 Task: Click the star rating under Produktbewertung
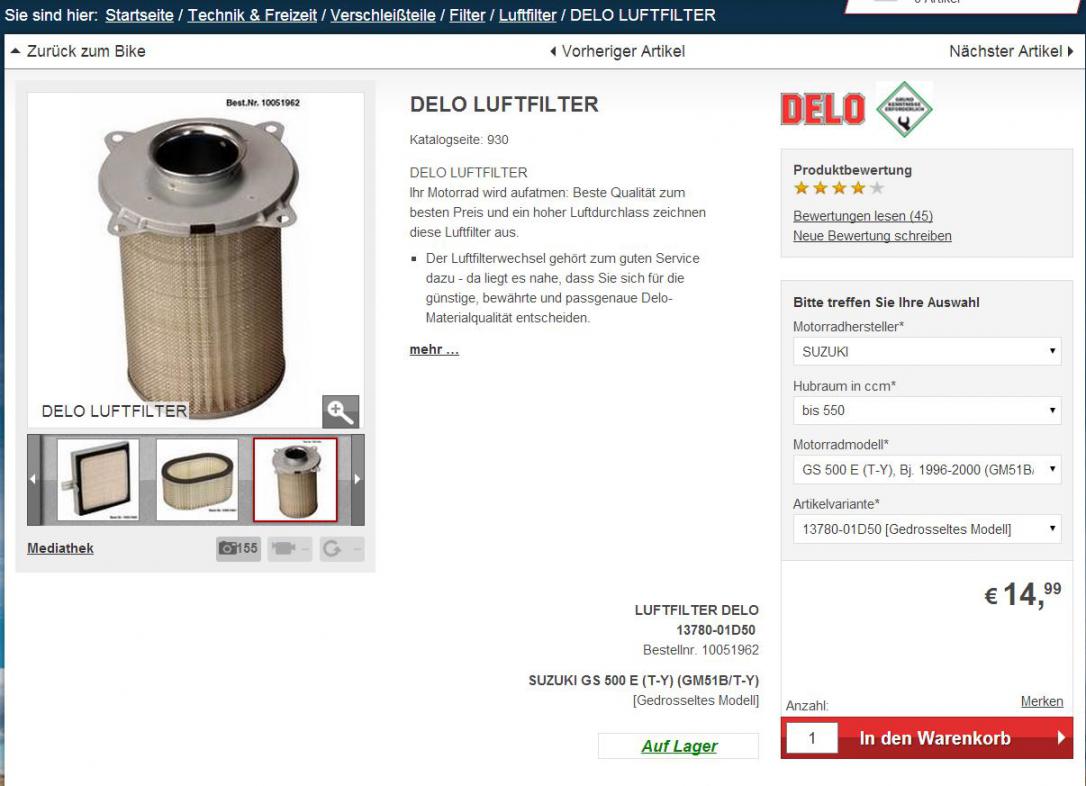pyautogui.click(x=839, y=188)
